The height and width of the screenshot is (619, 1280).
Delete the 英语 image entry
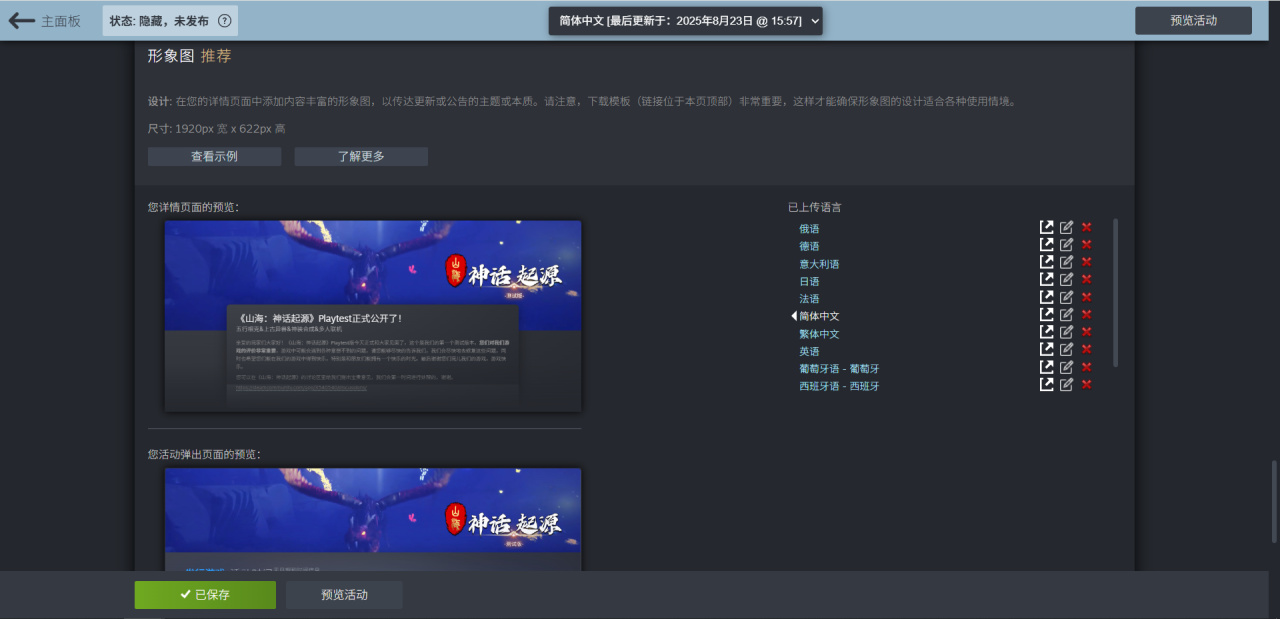tap(1087, 350)
